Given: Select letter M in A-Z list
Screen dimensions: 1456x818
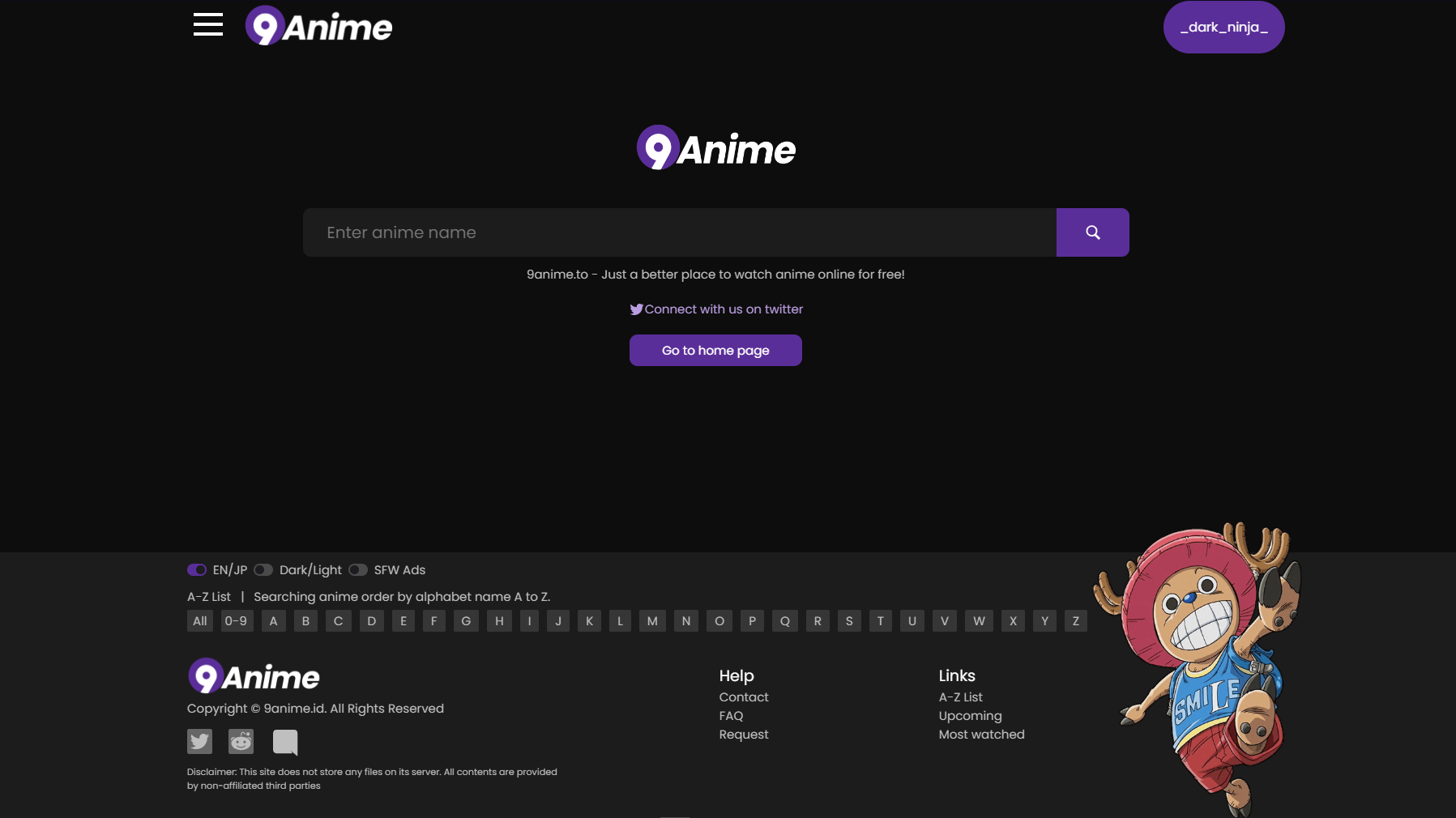Looking at the screenshot, I should pyautogui.click(x=652, y=621).
